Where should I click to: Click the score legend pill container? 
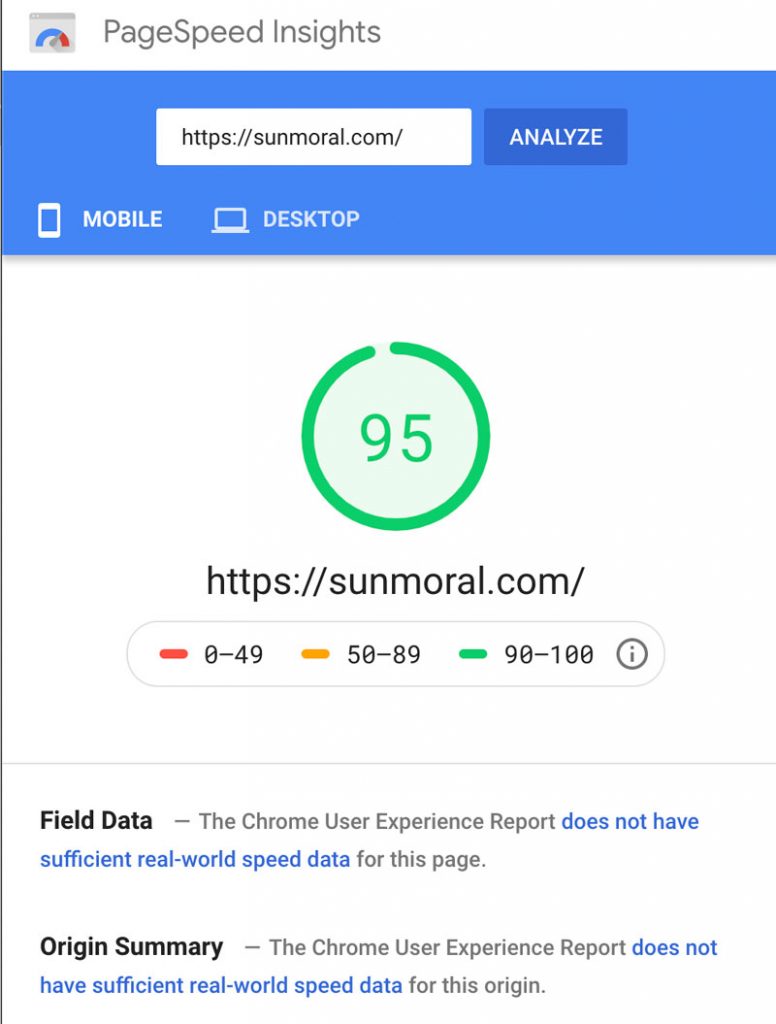coord(397,653)
